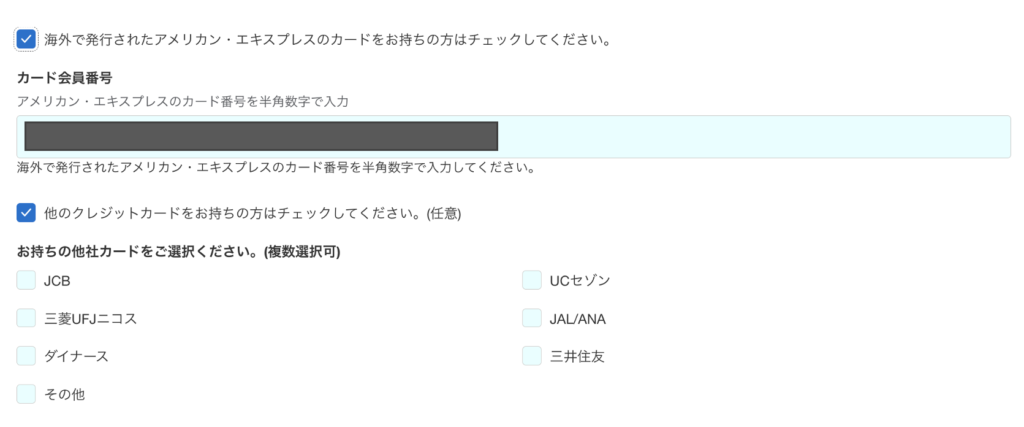Click the その他 label text

[64, 394]
